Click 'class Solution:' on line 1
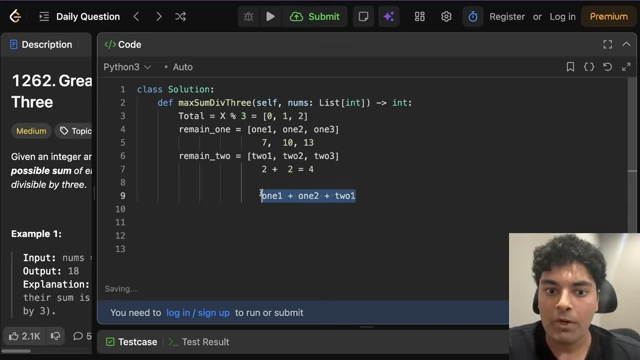640x360 pixels. pos(176,89)
